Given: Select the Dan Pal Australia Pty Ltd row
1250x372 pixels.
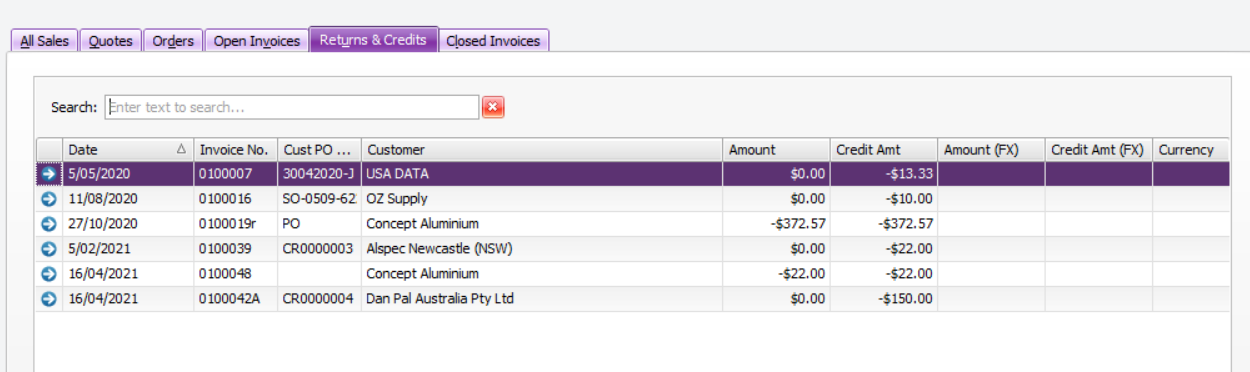Looking at the screenshot, I should tap(633, 299).
